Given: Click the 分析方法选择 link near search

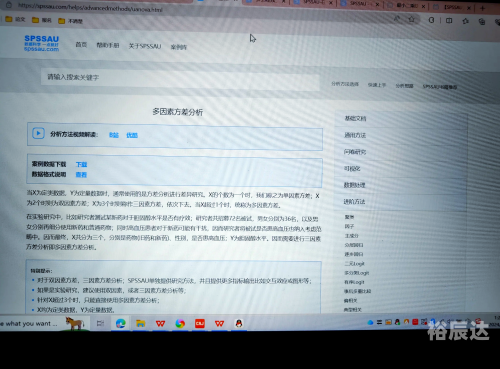Looking at the screenshot, I should [x=345, y=84].
